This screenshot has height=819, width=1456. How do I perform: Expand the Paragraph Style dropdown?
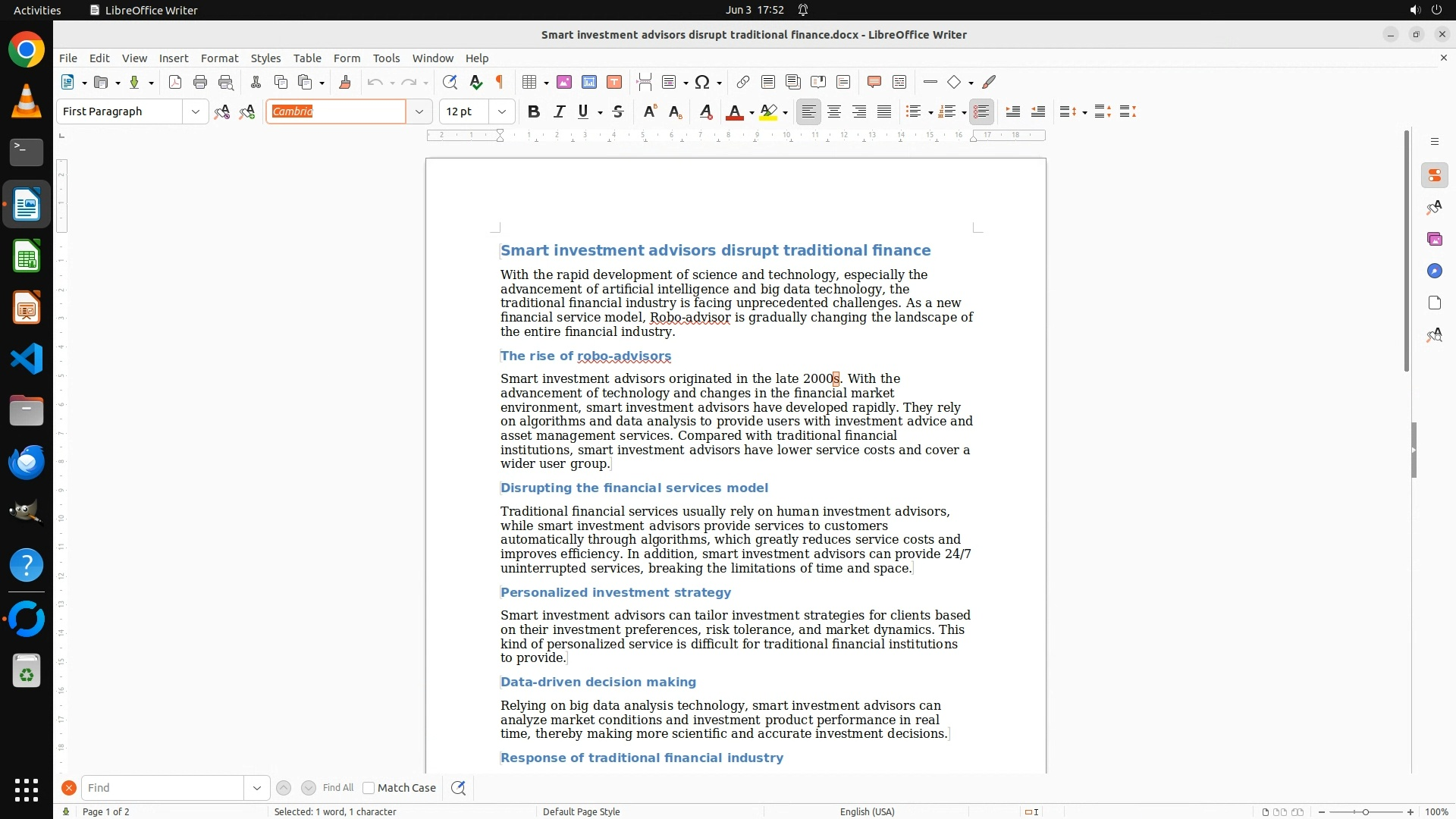[x=195, y=112]
